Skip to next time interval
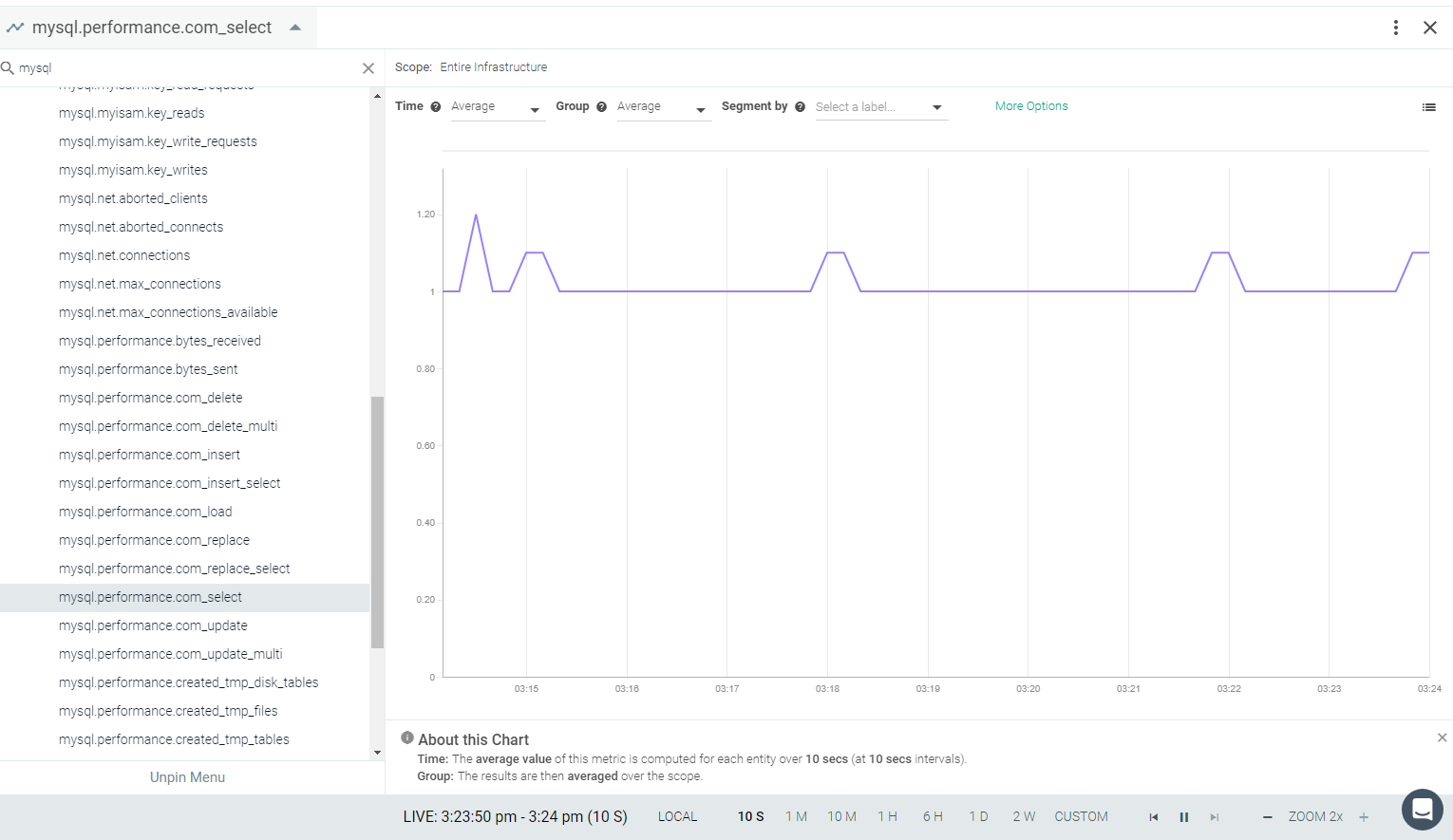 click(x=1215, y=817)
